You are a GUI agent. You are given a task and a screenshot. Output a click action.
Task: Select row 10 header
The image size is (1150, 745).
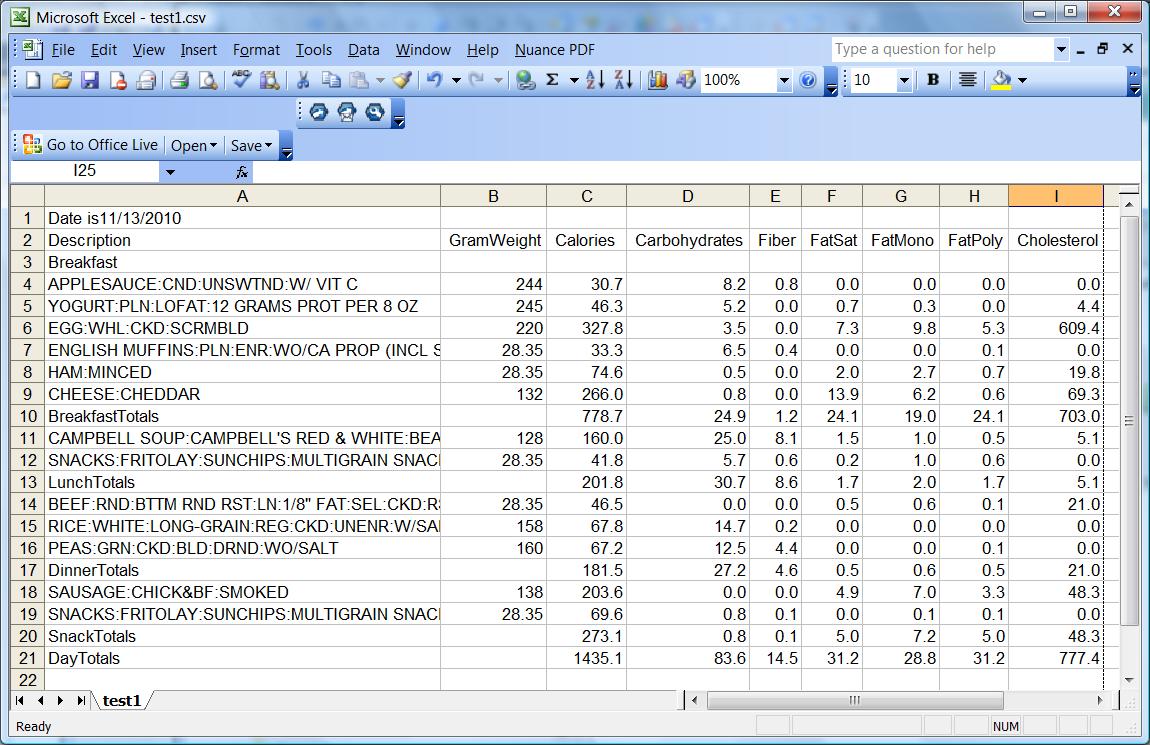tap(28, 416)
